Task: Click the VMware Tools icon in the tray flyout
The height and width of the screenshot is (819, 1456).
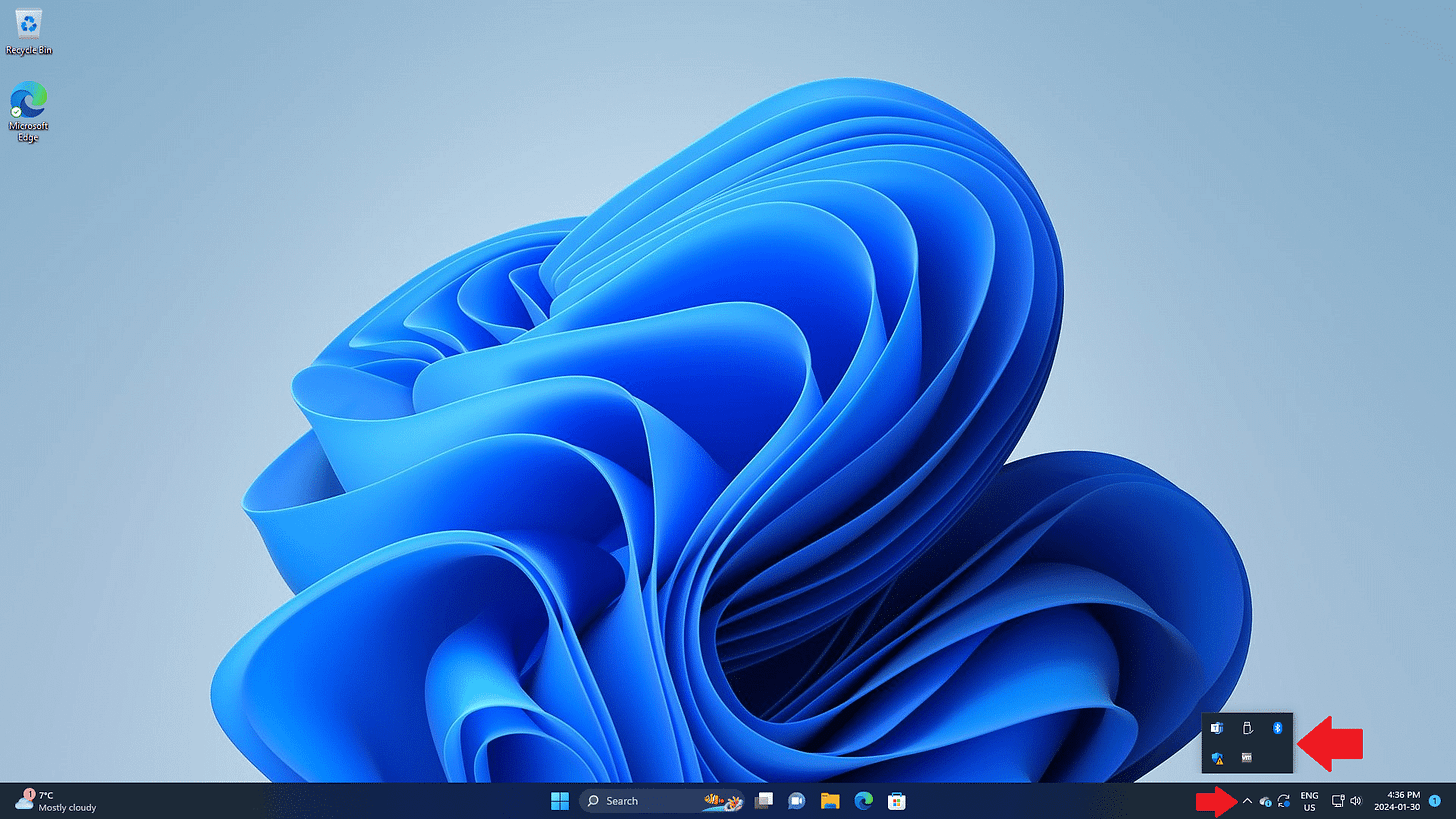Action: [x=1247, y=757]
